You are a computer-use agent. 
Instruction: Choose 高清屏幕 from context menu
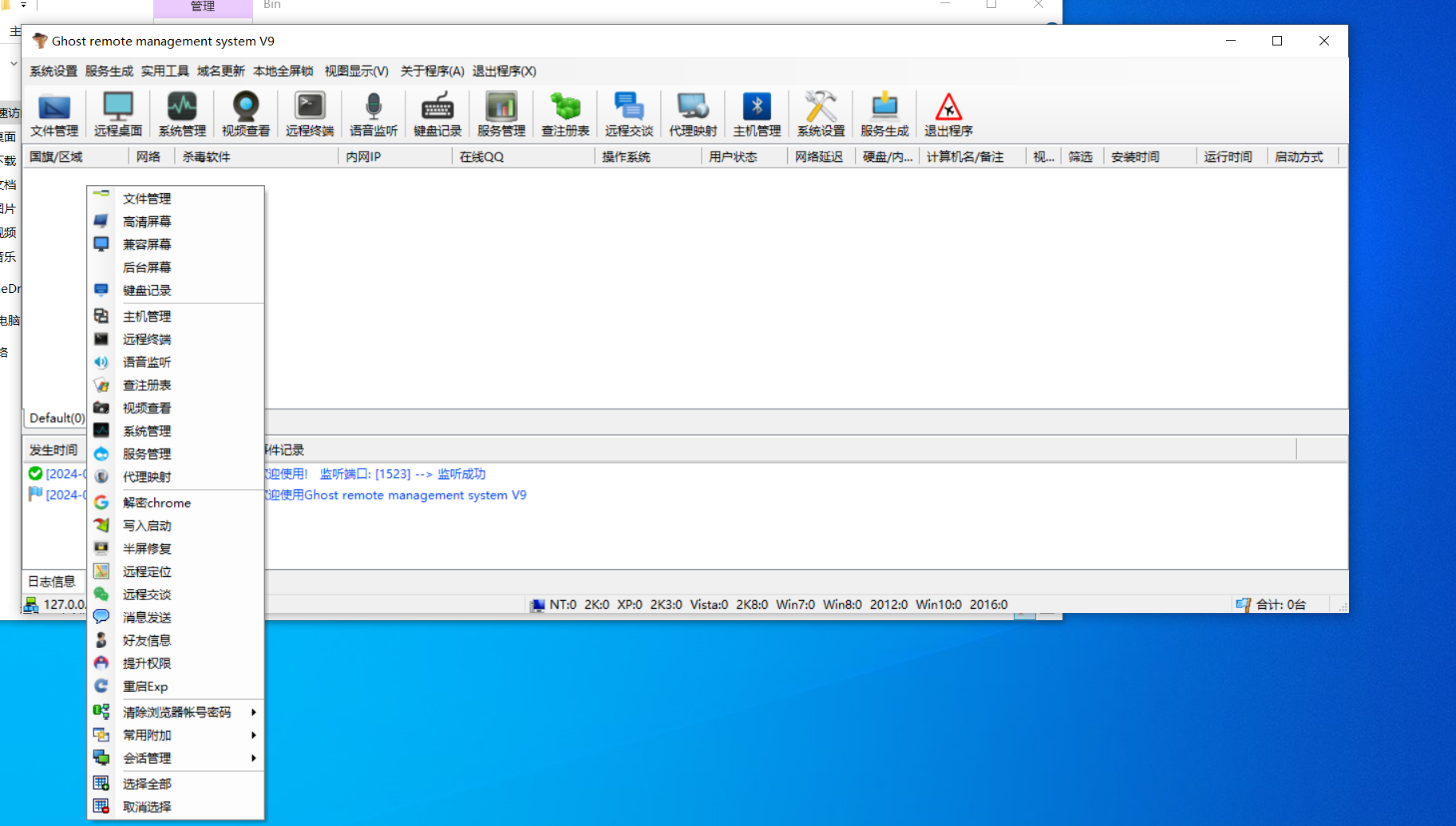tap(176, 221)
